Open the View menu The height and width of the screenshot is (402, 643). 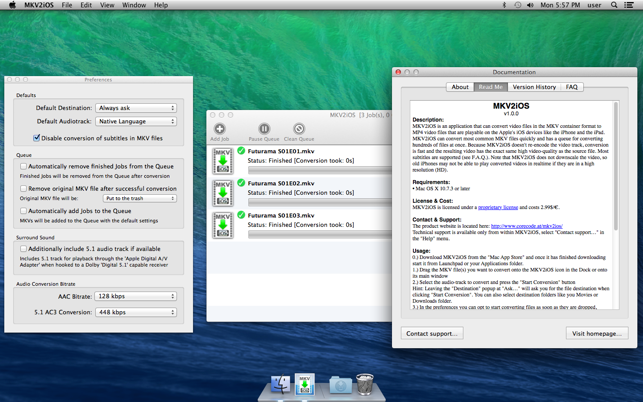(107, 5)
